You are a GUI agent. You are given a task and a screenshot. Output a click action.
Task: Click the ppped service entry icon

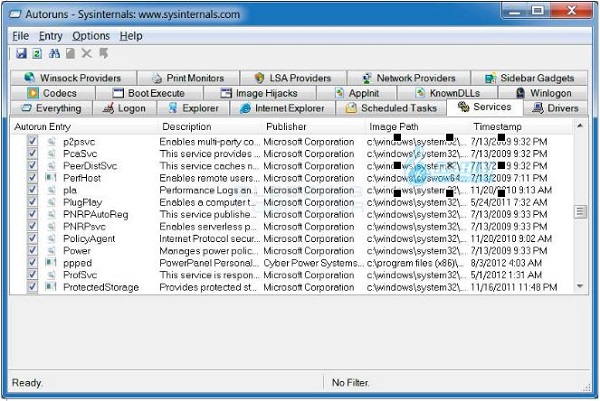click(x=51, y=262)
